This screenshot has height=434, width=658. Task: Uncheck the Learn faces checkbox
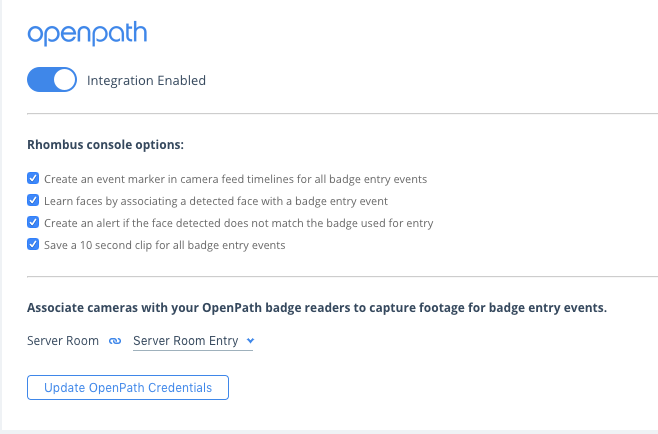pos(33,200)
